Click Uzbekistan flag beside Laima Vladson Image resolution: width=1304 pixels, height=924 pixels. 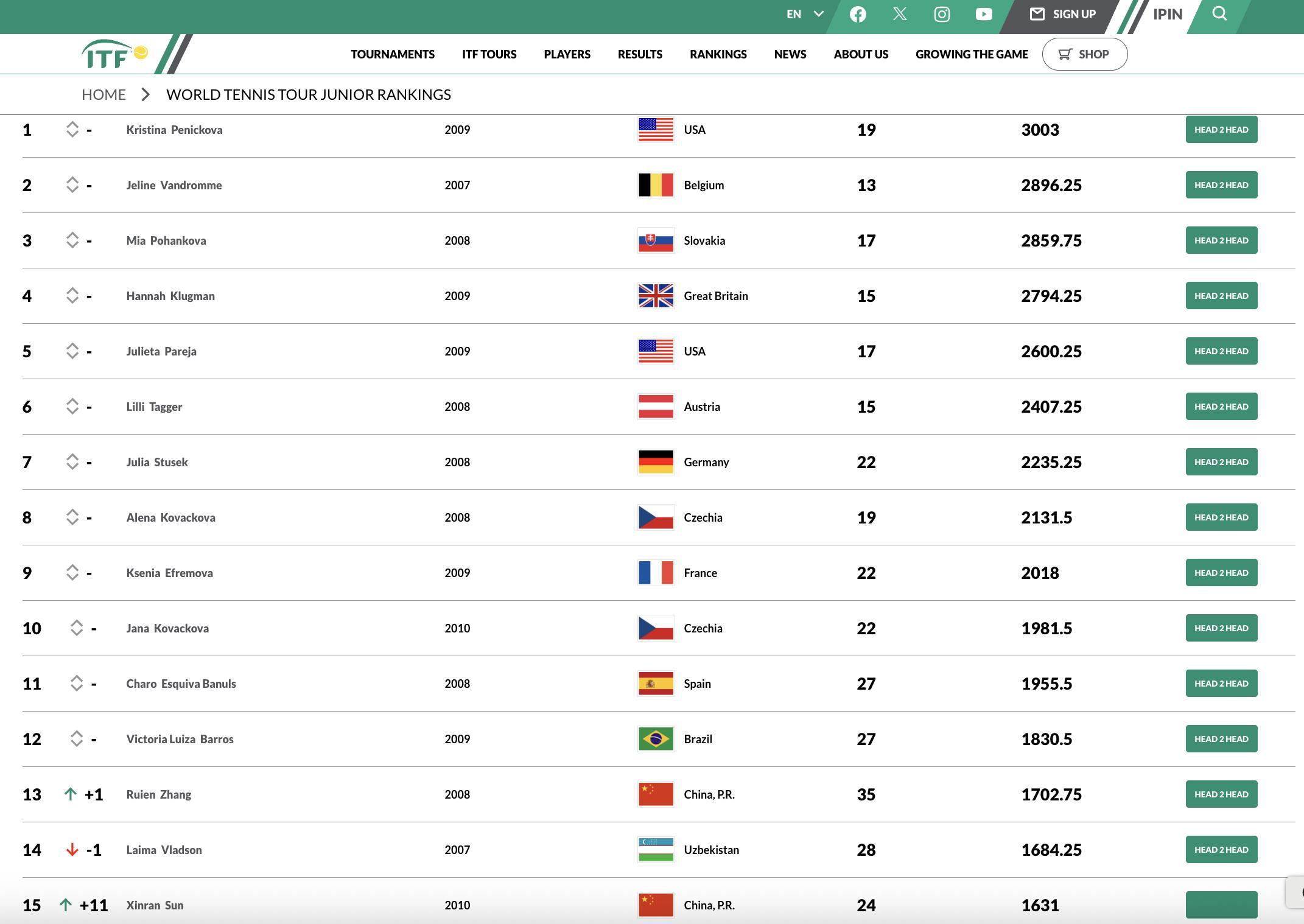tap(656, 850)
